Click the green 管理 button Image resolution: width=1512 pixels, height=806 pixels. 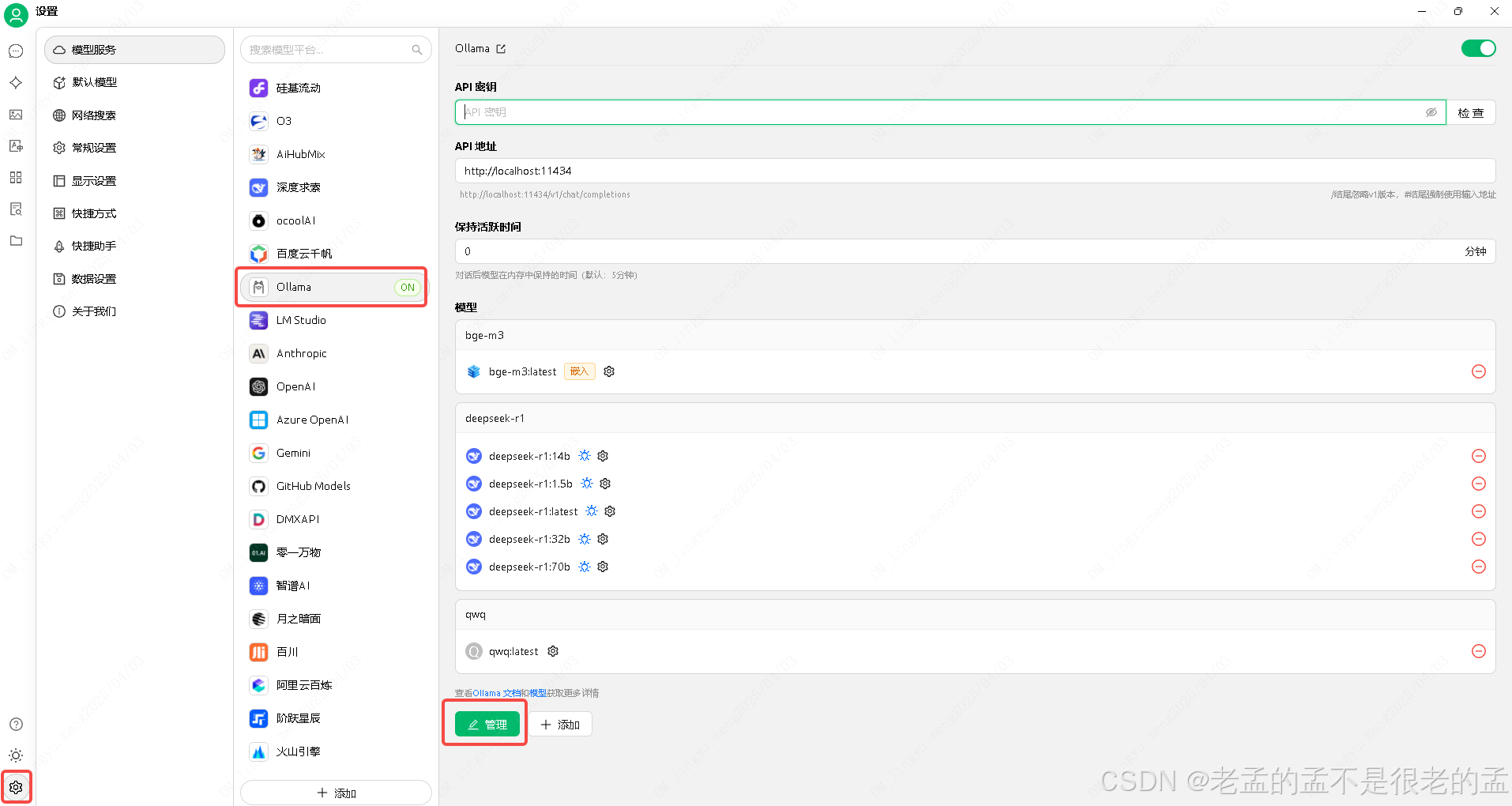(x=487, y=724)
